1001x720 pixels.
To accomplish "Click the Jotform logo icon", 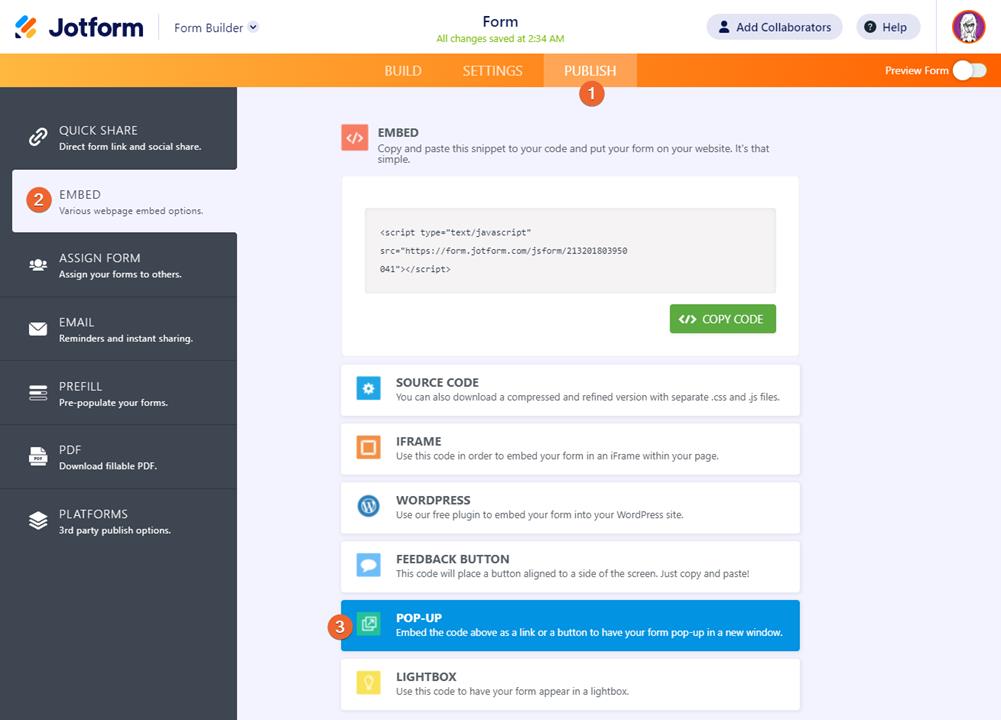I will tap(26, 27).
